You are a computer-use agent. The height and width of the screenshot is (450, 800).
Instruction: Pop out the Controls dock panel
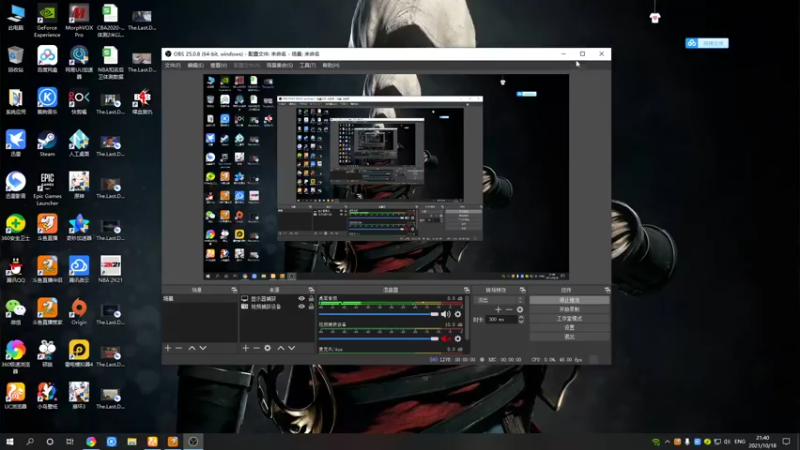pos(607,290)
